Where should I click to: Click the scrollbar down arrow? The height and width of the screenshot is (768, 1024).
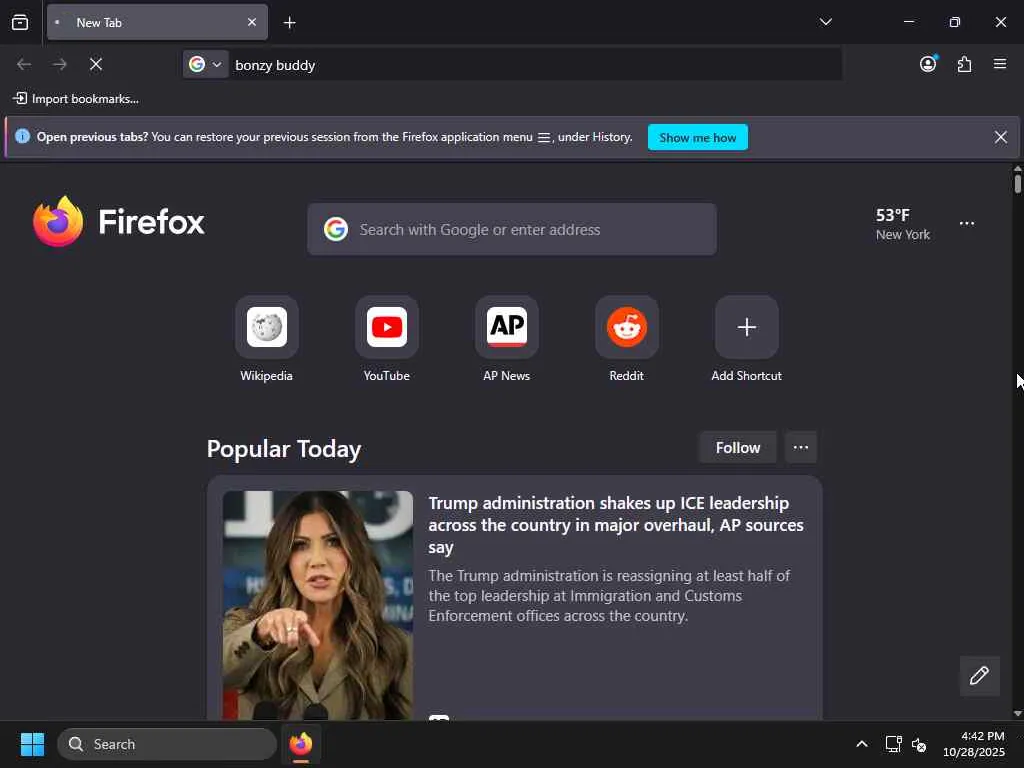(1017, 714)
